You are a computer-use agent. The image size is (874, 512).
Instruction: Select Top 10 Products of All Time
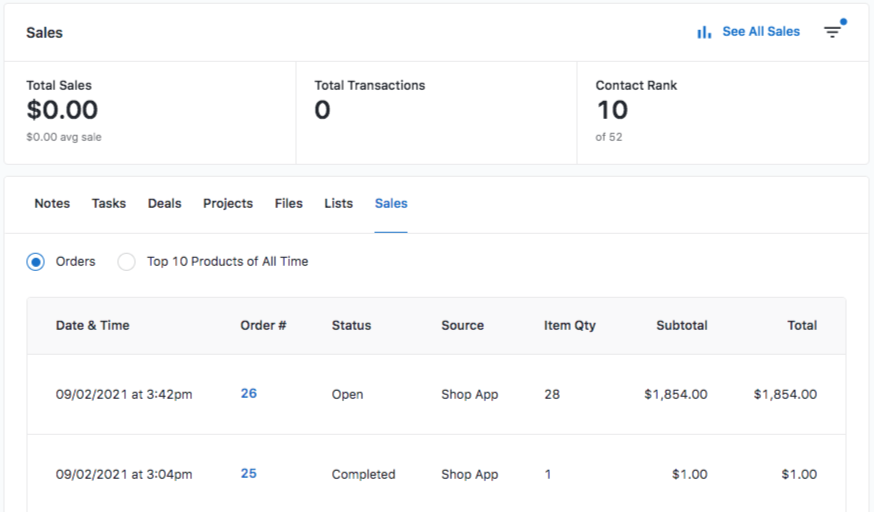tap(126, 262)
